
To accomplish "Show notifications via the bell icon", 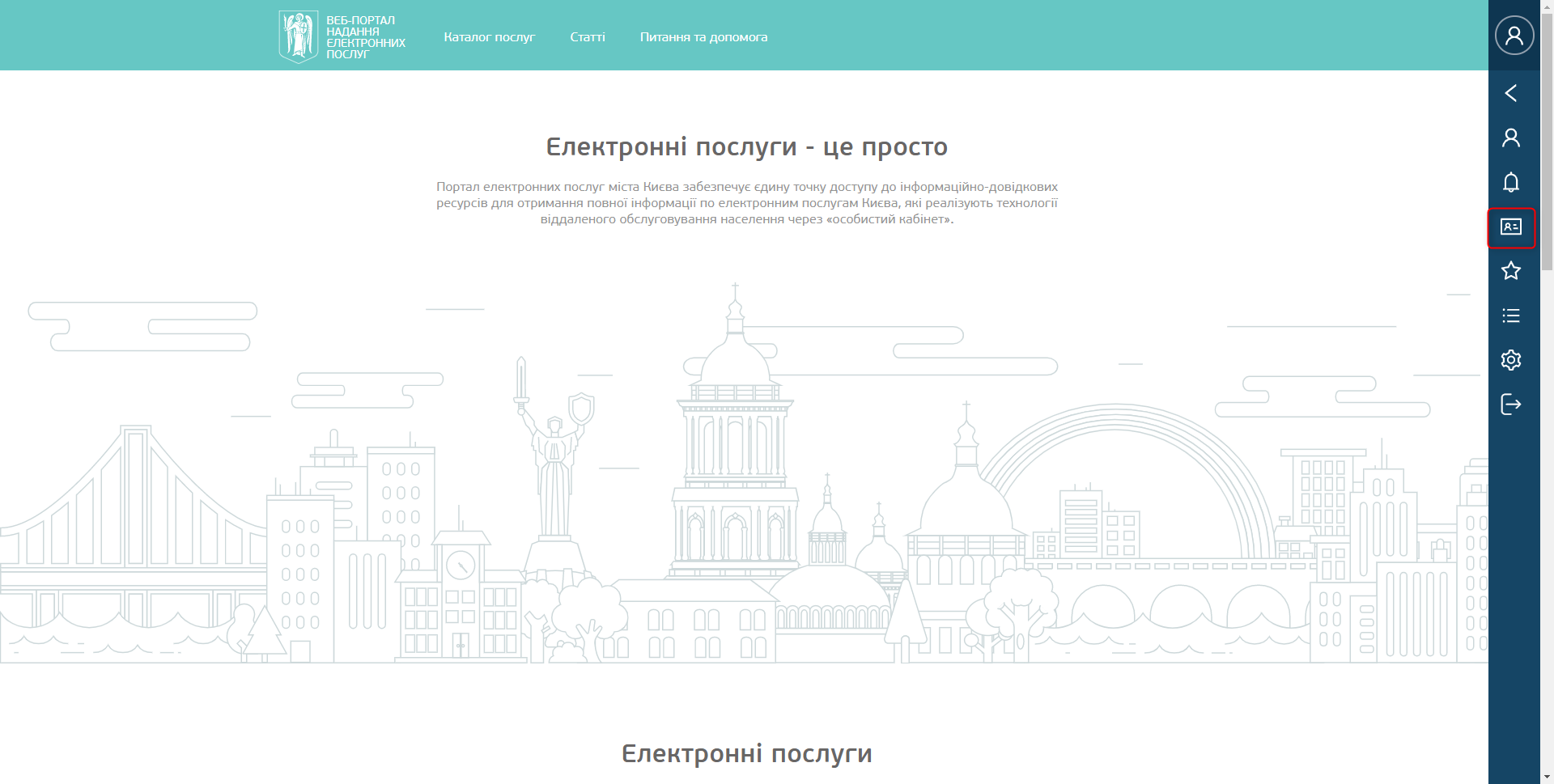I will point(1510,182).
